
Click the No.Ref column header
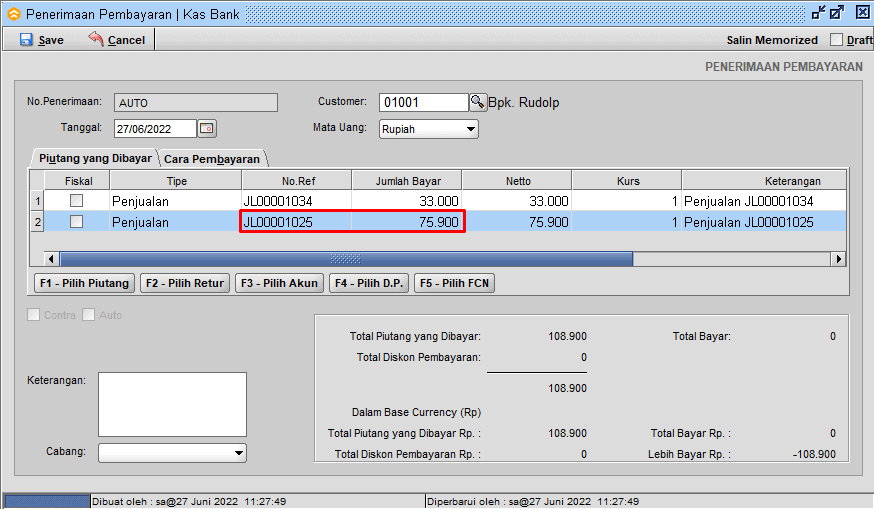tap(297, 181)
